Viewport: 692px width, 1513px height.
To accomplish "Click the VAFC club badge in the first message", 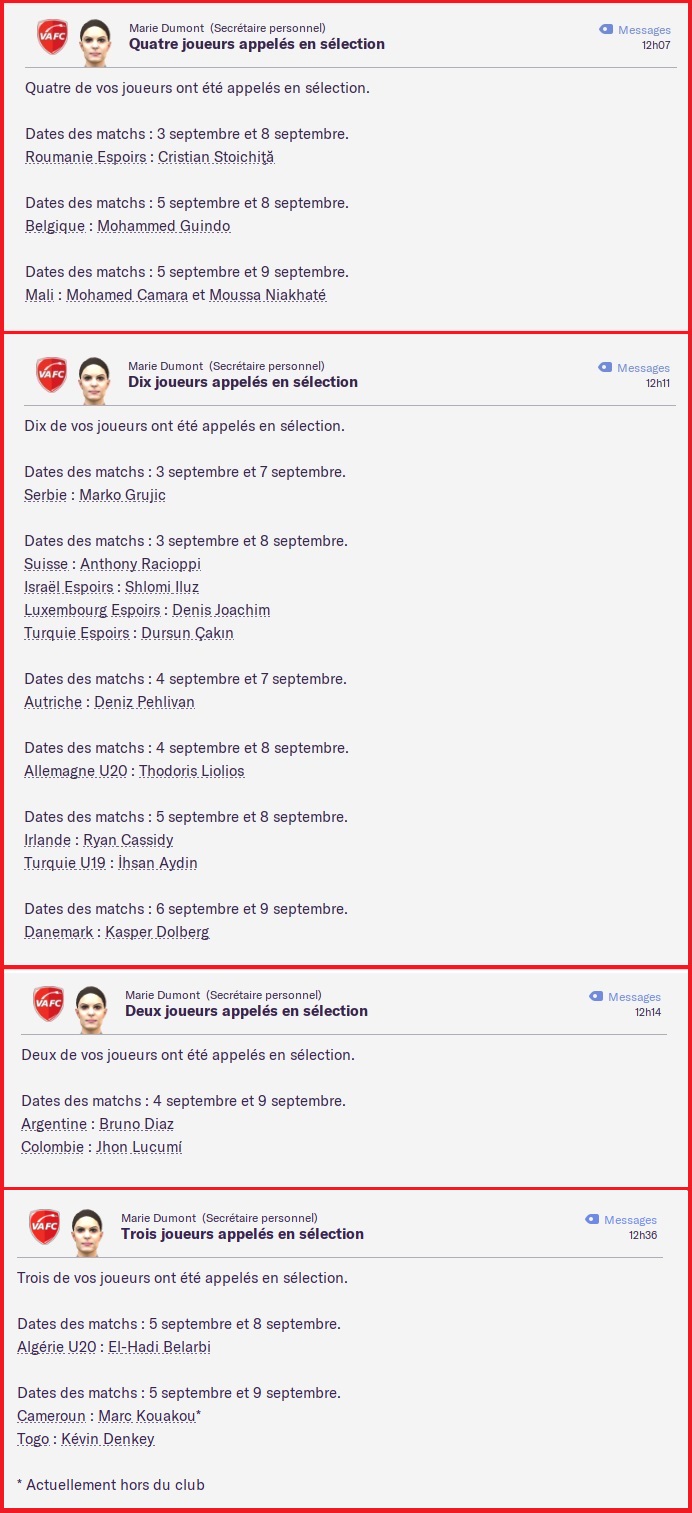I will pos(52,38).
